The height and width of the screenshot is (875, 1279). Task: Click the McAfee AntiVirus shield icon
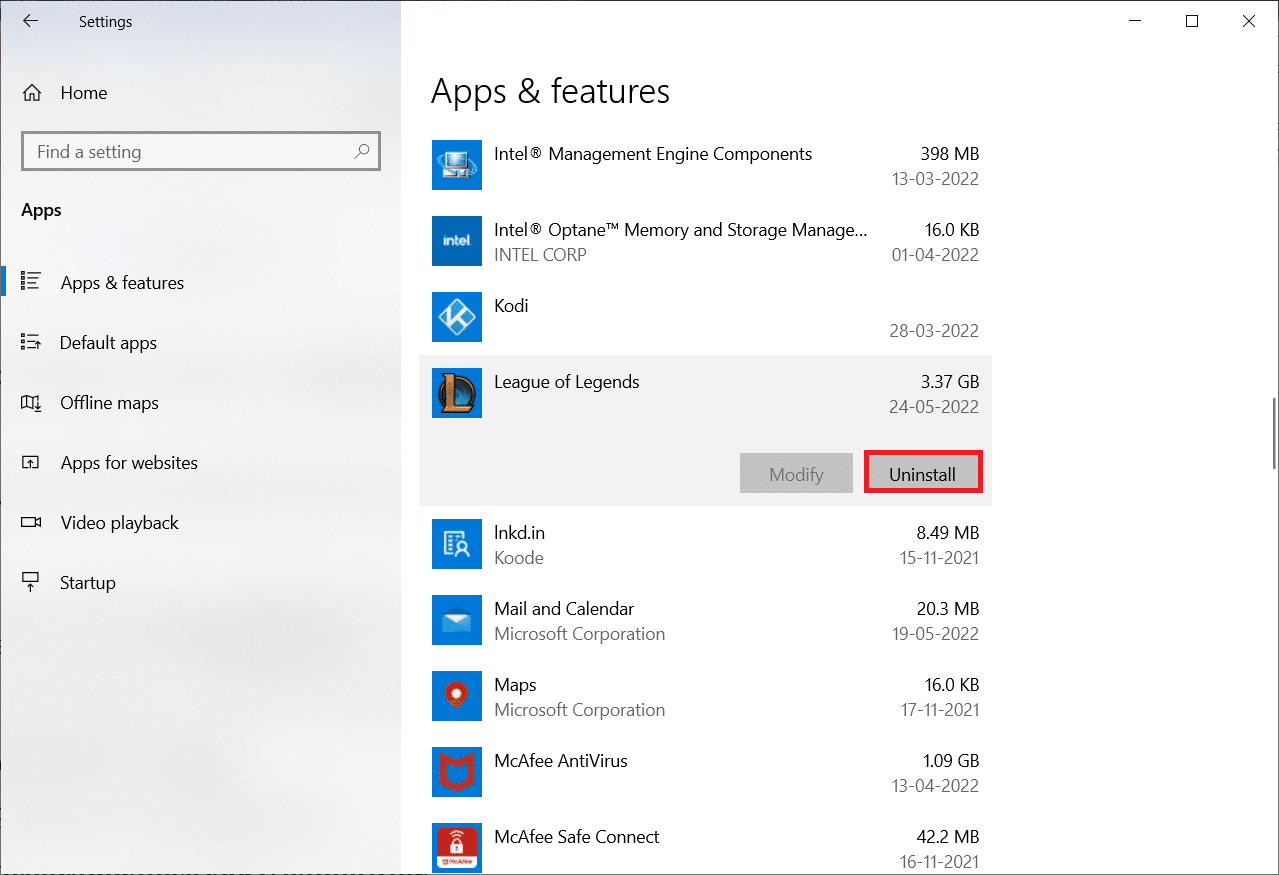(x=457, y=772)
